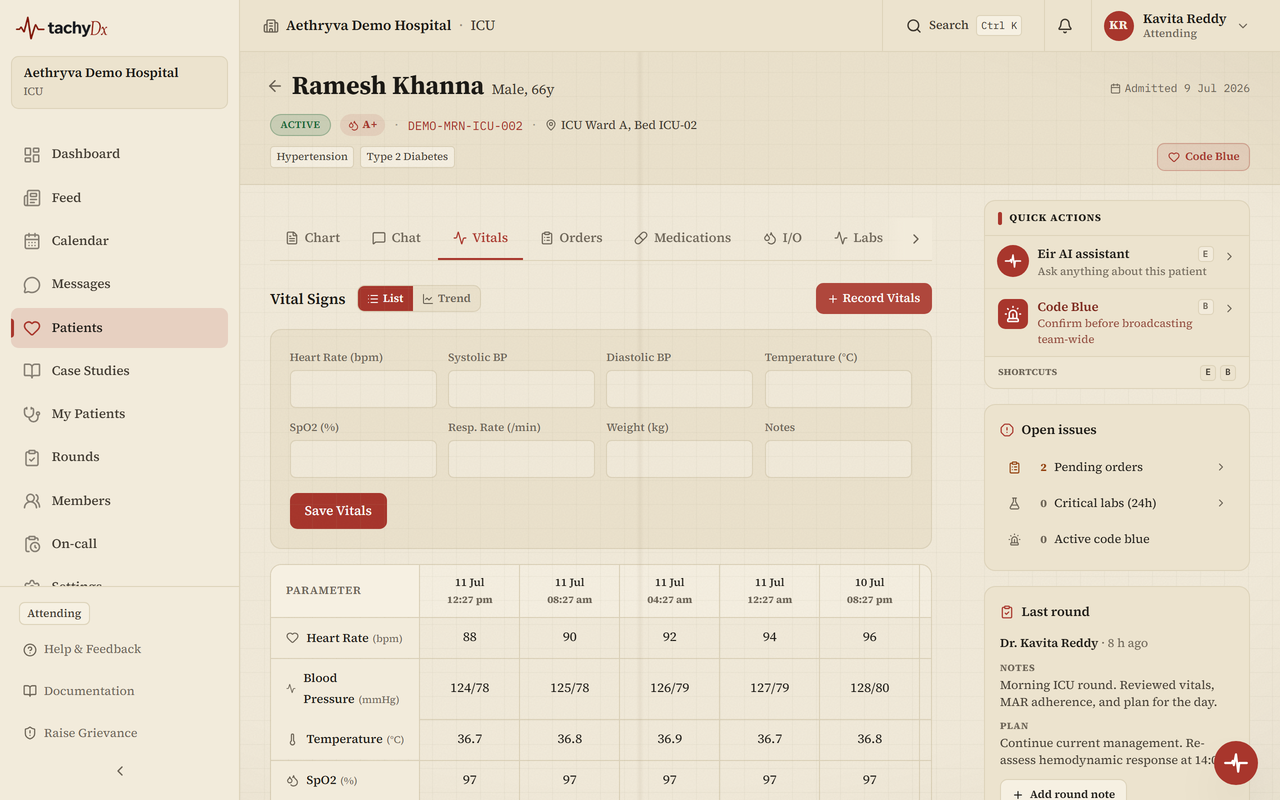
Task: Show more patient tabs with chevron
Action: pyautogui.click(x=915, y=238)
